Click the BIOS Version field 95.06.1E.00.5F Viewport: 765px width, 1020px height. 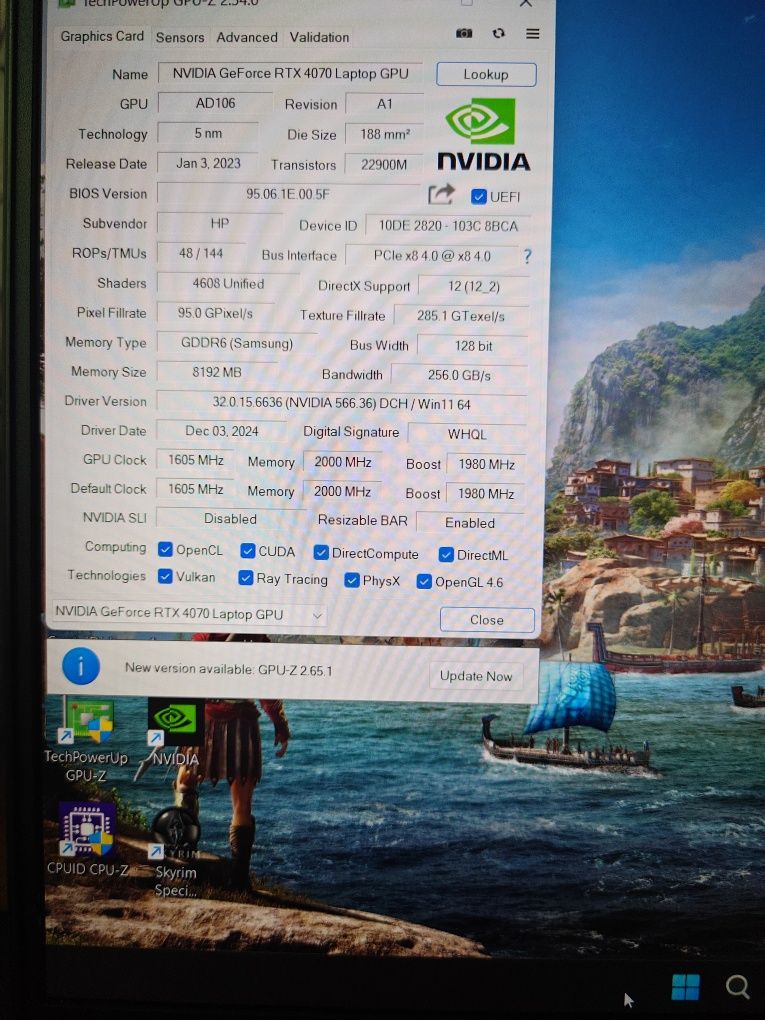click(x=288, y=194)
